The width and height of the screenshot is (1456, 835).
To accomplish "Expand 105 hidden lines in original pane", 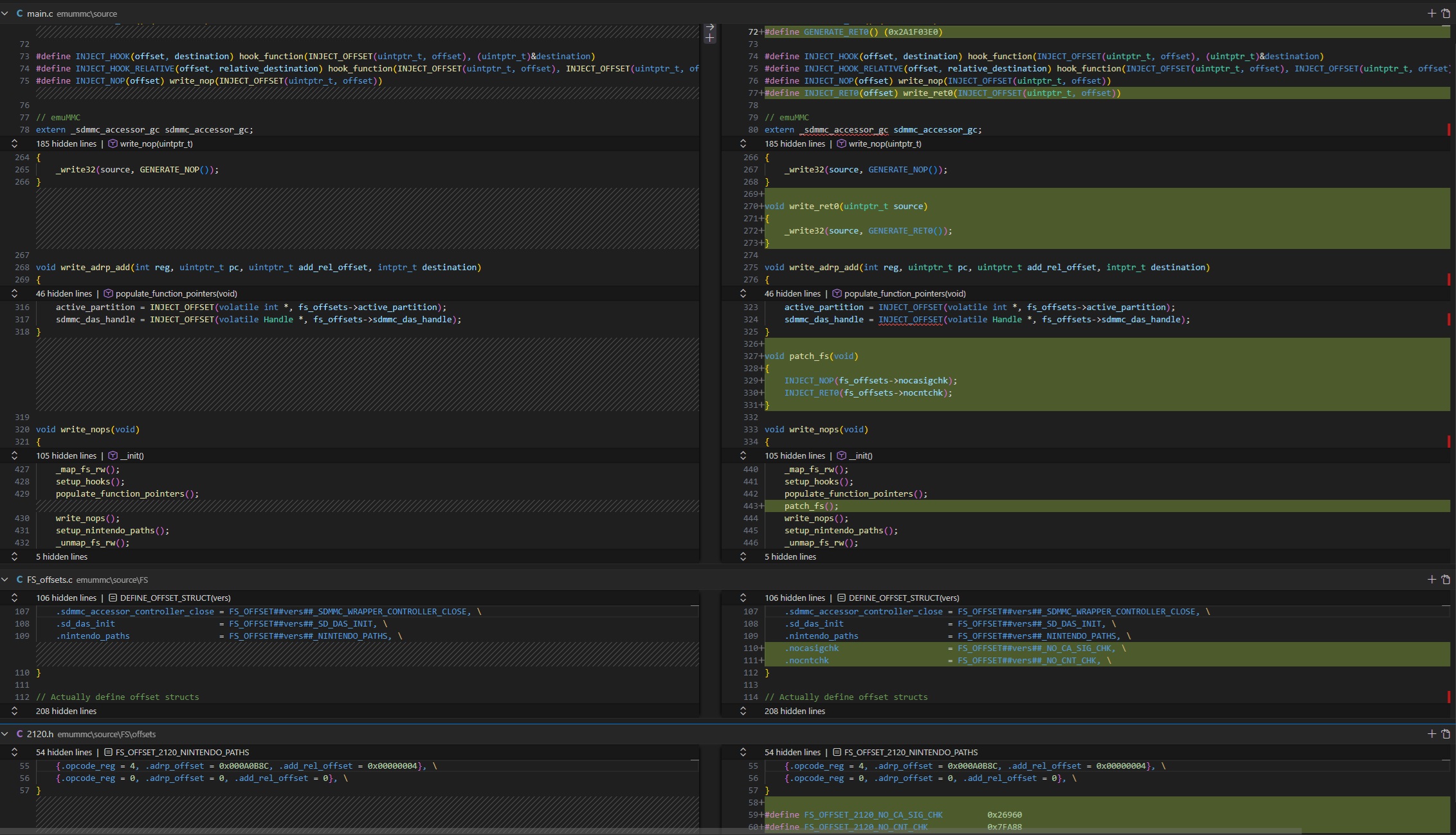I will coord(14,455).
